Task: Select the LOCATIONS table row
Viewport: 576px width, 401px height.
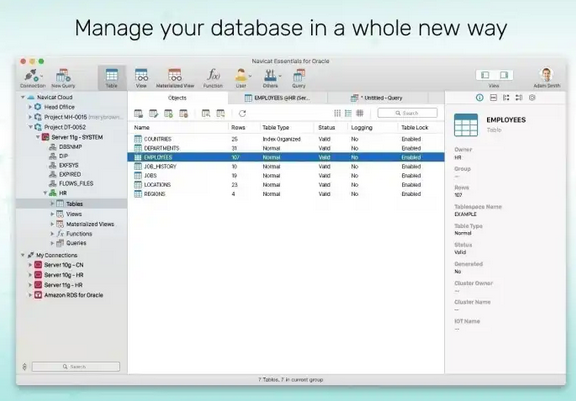Action: [x=286, y=185]
